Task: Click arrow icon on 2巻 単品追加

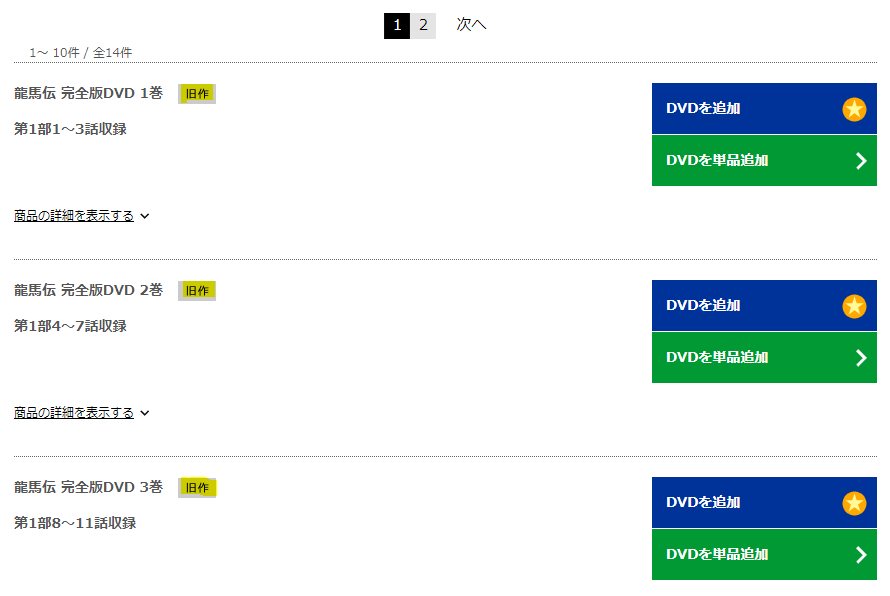Action: coord(861,358)
